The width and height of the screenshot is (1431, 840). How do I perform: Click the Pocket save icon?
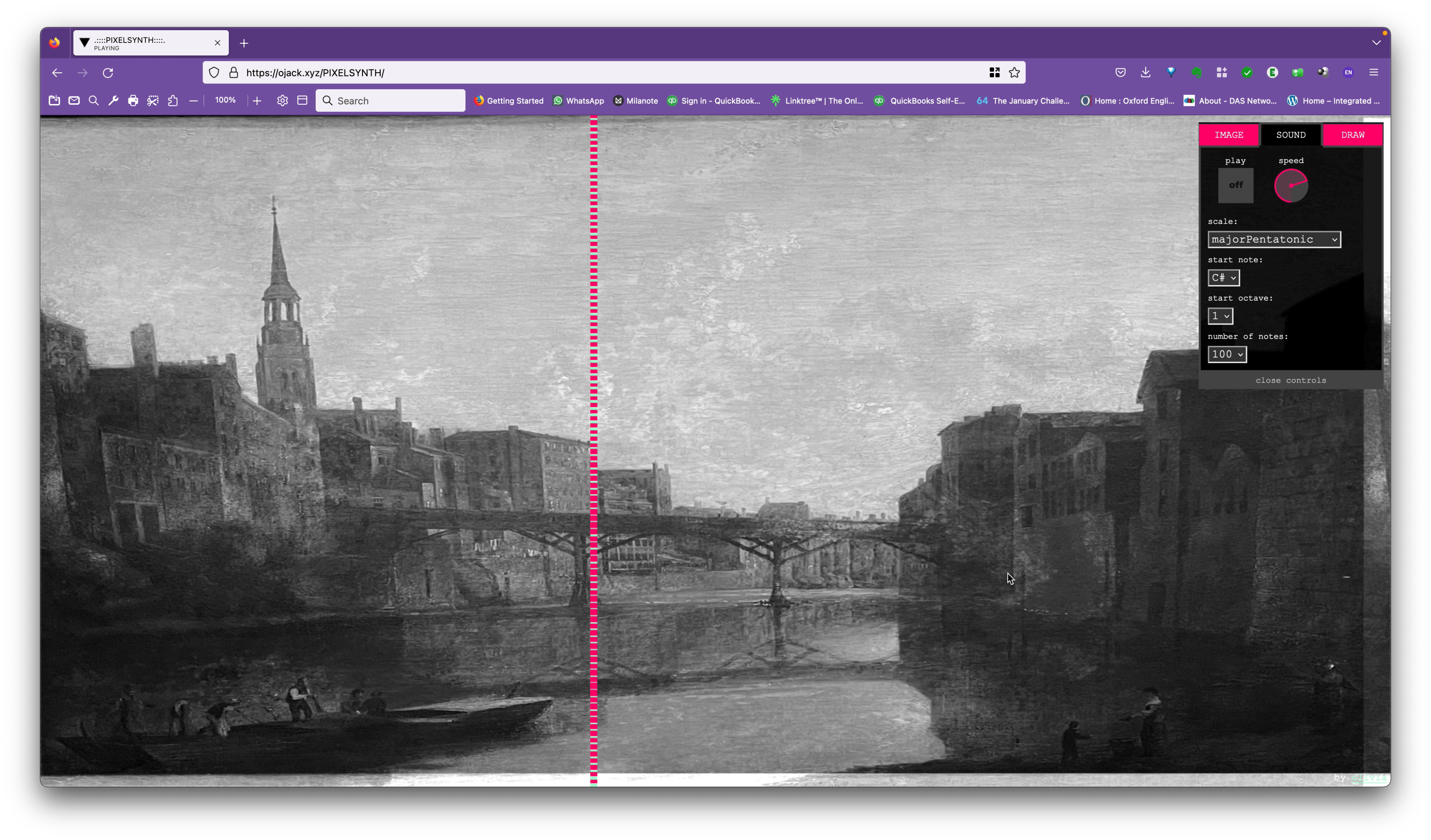tap(1120, 72)
